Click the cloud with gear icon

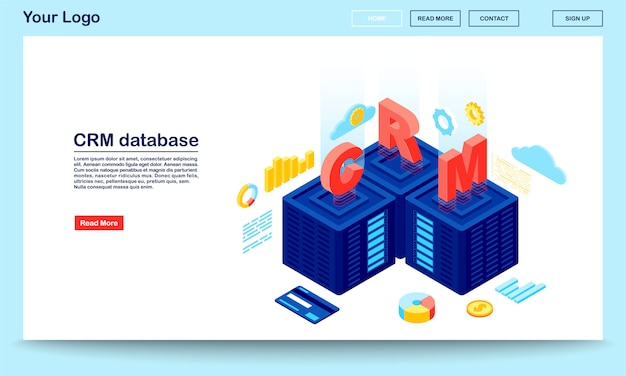(353, 120)
